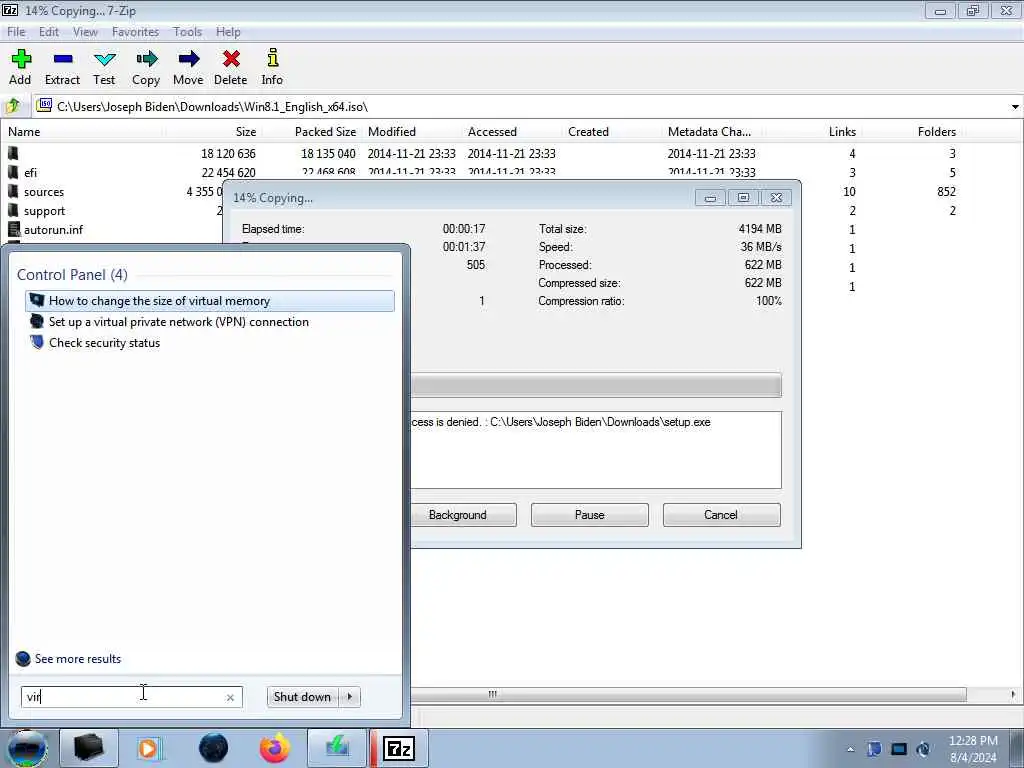The width and height of the screenshot is (1024, 768).
Task: Select the efi folder icon
Action: tap(13, 172)
